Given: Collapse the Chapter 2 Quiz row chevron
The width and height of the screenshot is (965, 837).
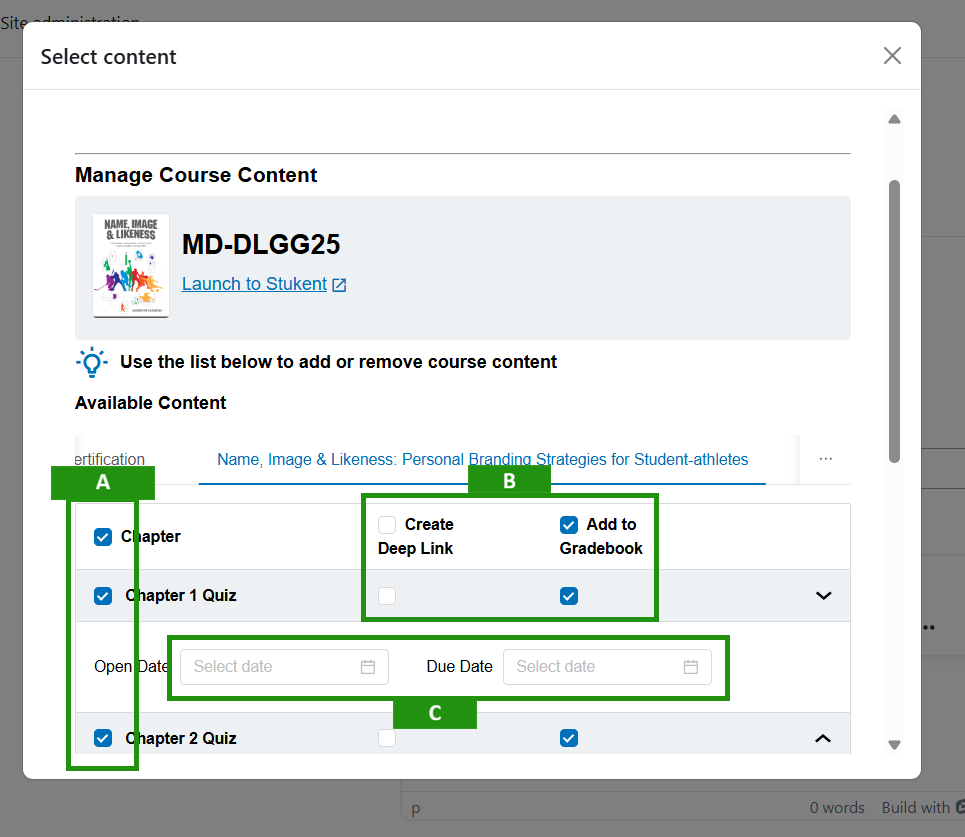Looking at the screenshot, I should (823, 739).
